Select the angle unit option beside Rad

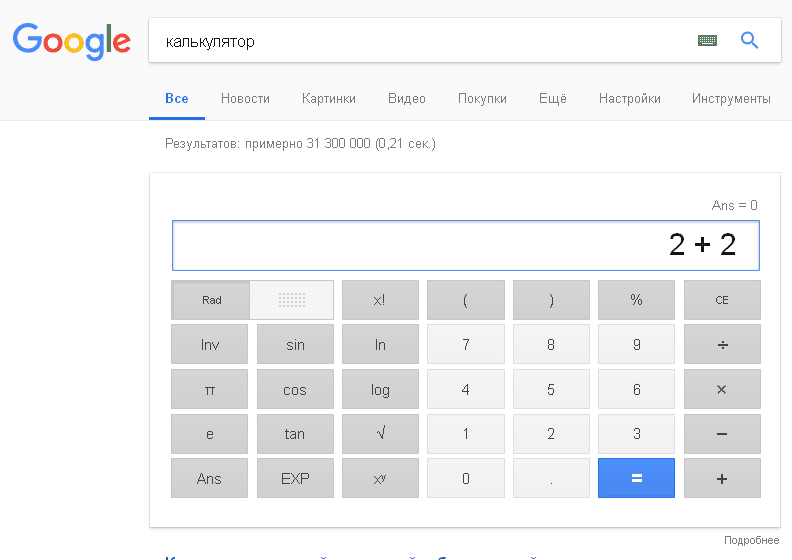click(291, 300)
